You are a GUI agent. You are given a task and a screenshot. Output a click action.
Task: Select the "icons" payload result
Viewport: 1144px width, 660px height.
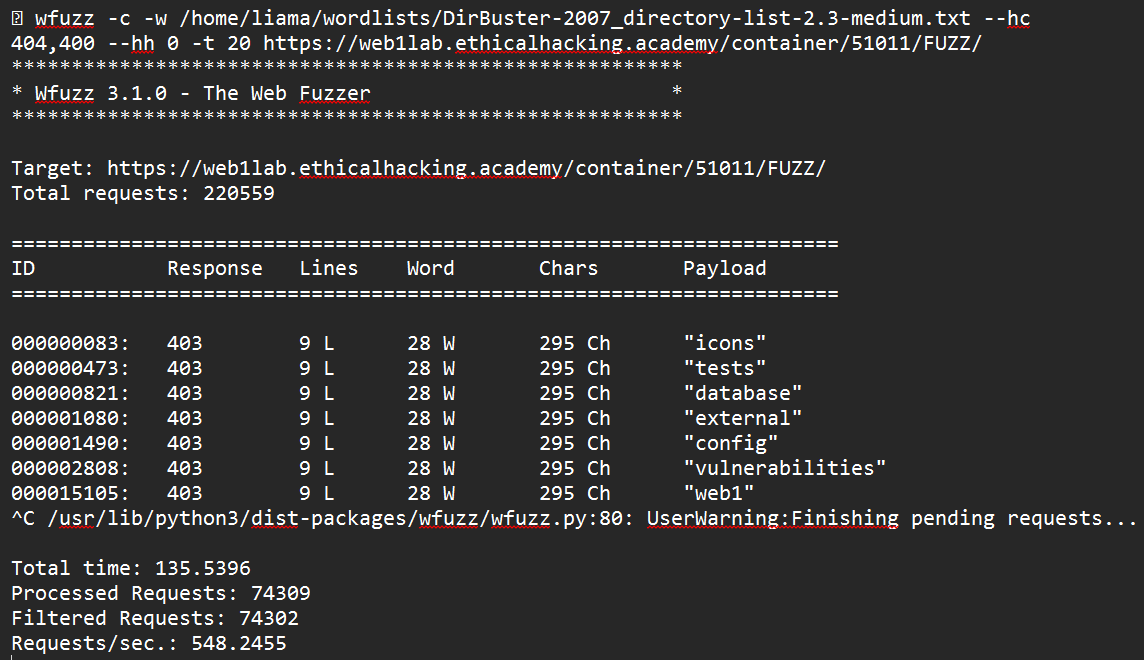click(x=724, y=343)
